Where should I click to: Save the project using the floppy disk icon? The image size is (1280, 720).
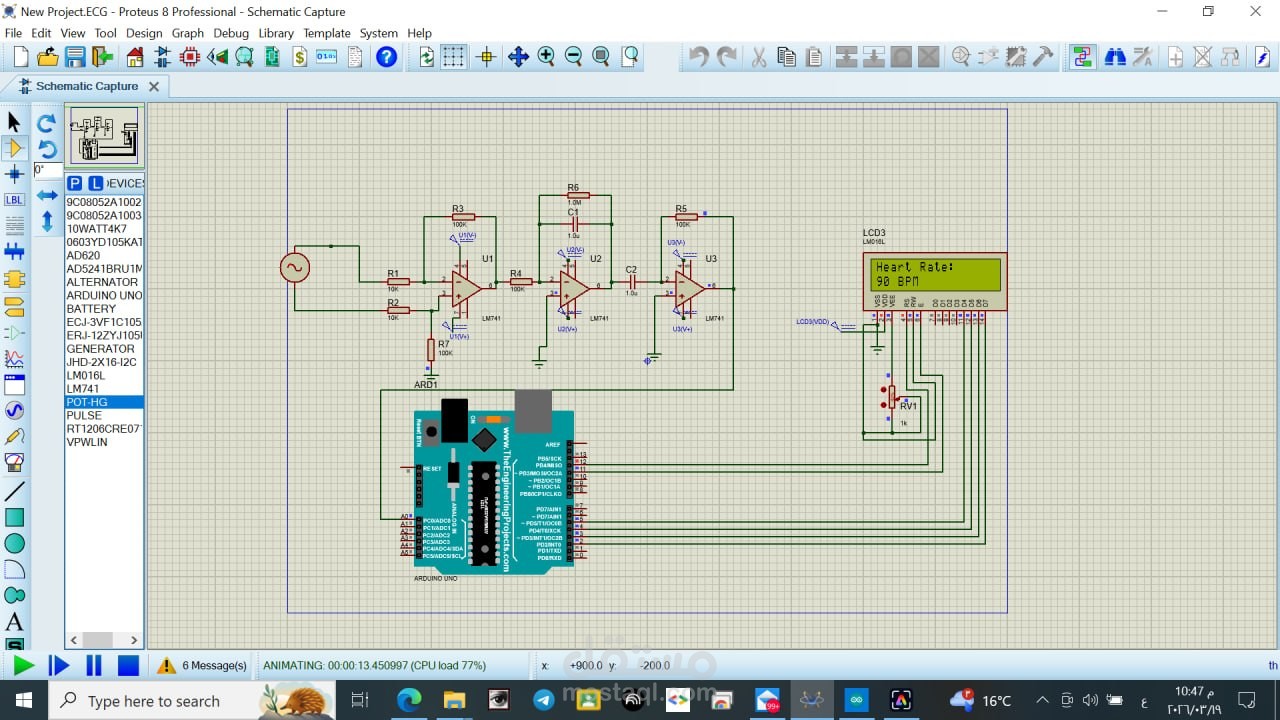(76, 57)
